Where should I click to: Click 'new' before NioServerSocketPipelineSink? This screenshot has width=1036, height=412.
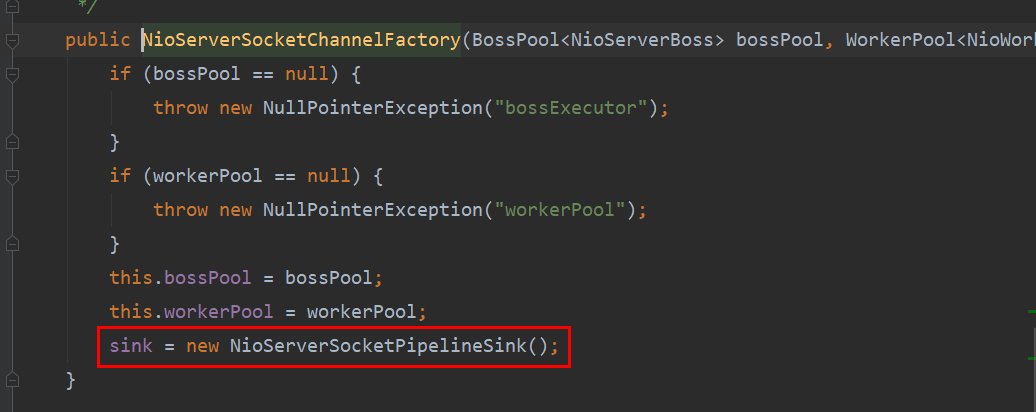click(x=202, y=345)
